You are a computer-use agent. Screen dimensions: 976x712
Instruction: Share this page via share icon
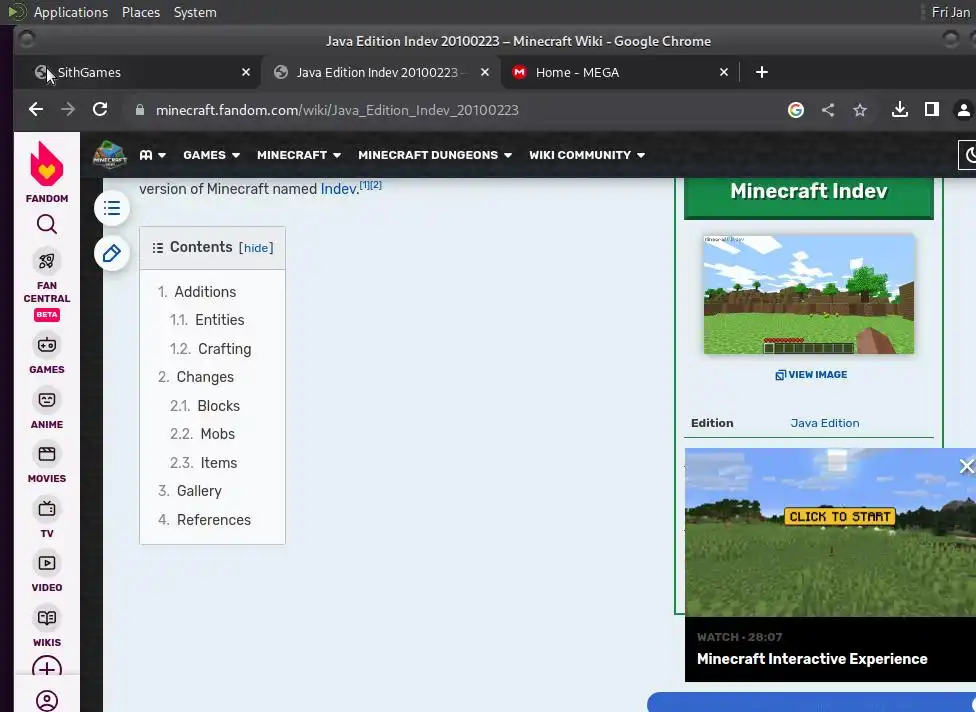tap(828, 110)
